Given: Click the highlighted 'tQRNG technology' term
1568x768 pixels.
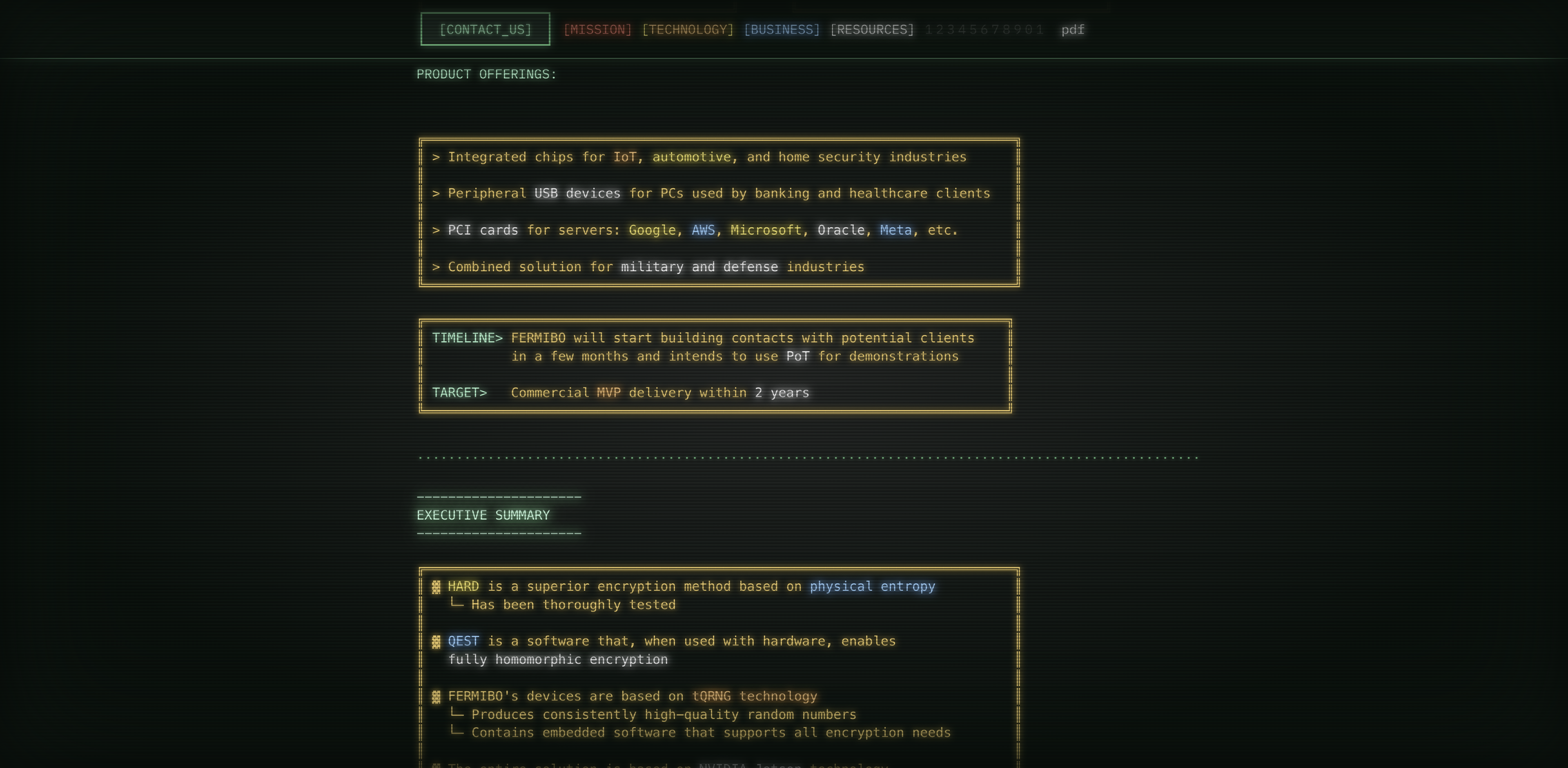Looking at the screenshot, I should [x=754, y=696].
